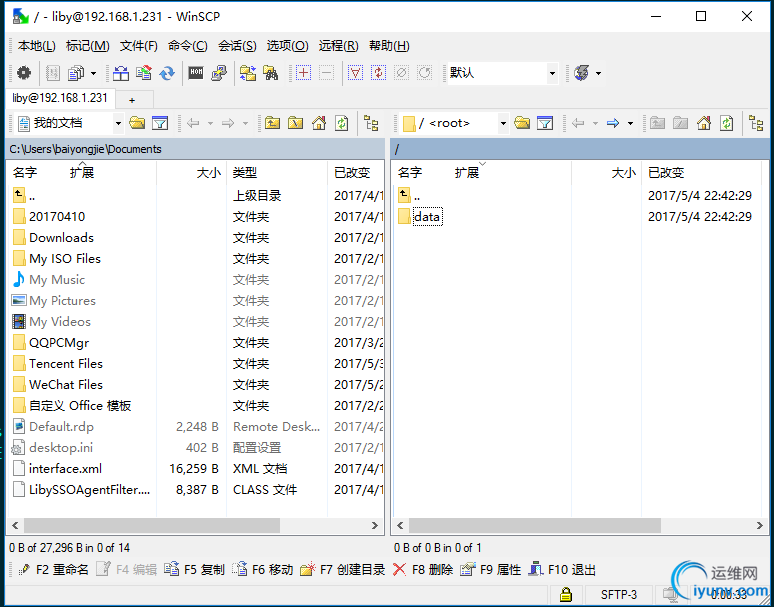This screenshot has width=774, height=607.
Task: Click the plus new session tab
Action: click(132, 100)
